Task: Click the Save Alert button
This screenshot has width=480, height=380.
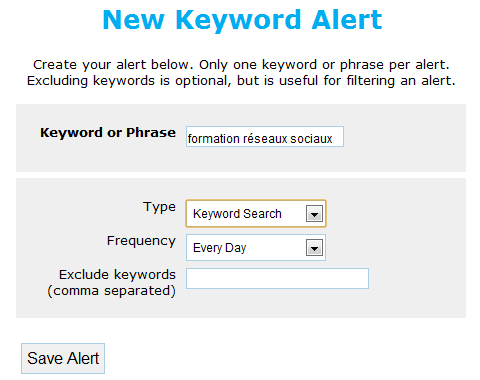Action: [63, 358]
